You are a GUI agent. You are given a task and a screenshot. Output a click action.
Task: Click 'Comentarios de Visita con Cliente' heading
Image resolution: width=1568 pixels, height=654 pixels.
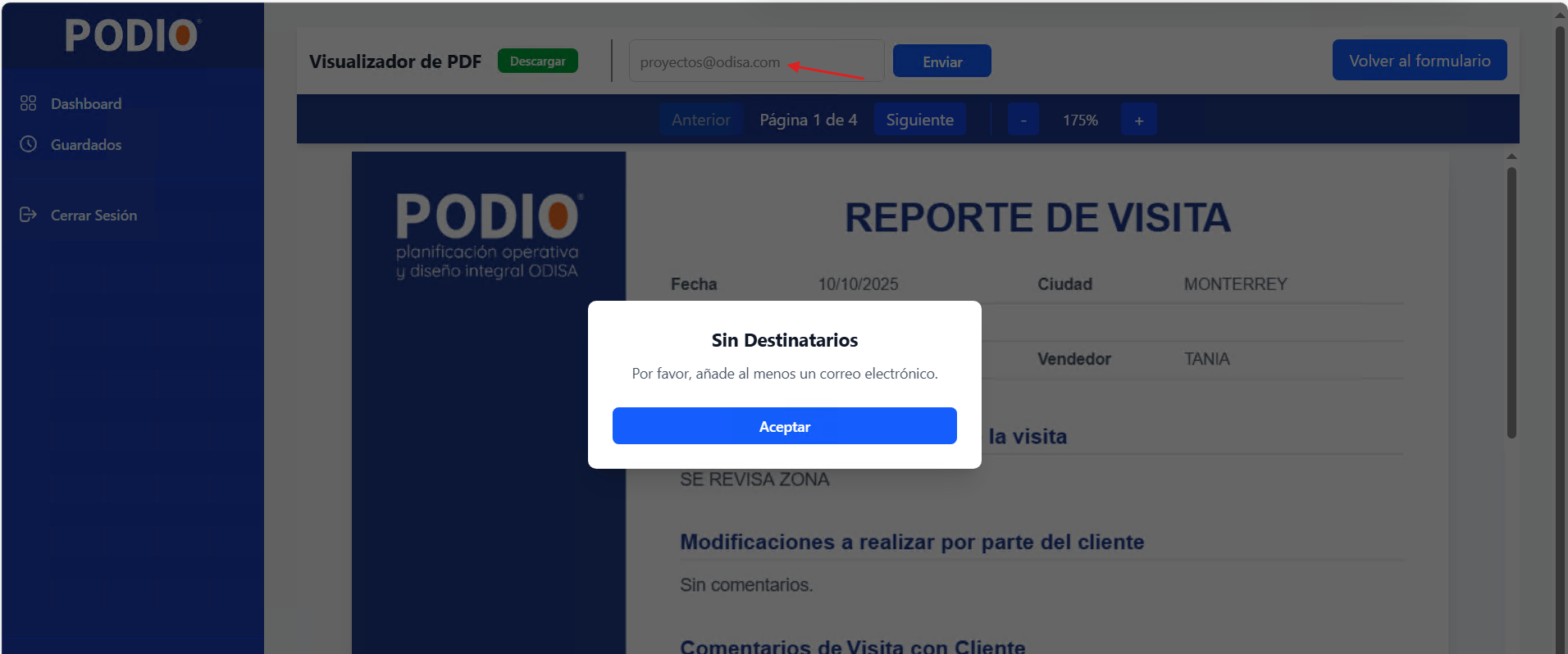853,646
